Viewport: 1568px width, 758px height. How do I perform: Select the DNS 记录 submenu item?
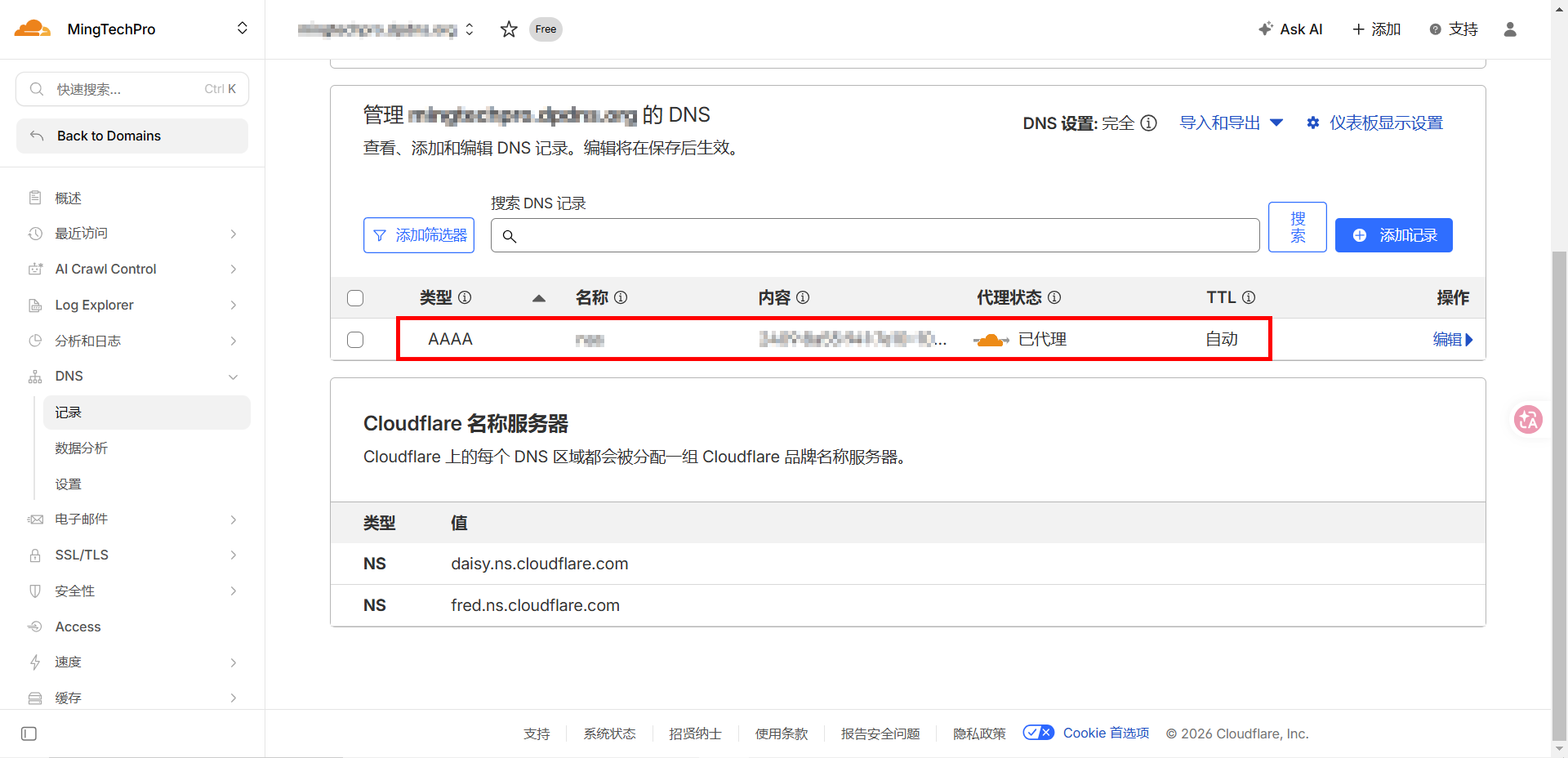point(147,412)
